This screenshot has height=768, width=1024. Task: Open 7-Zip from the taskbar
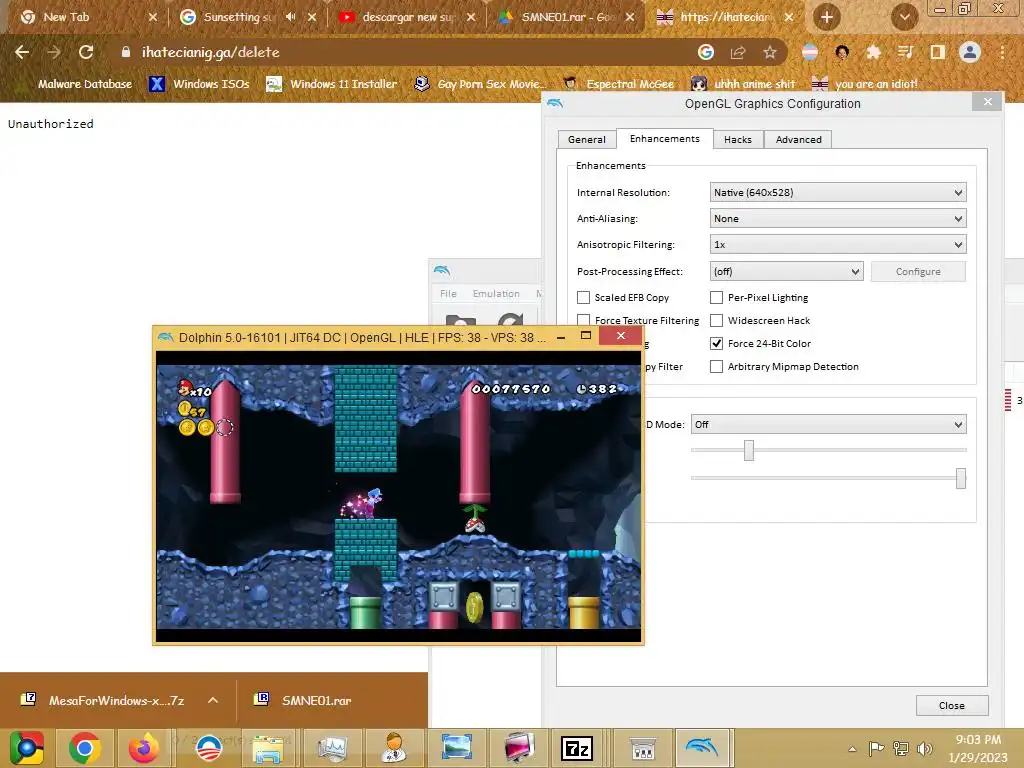(577, 748)
